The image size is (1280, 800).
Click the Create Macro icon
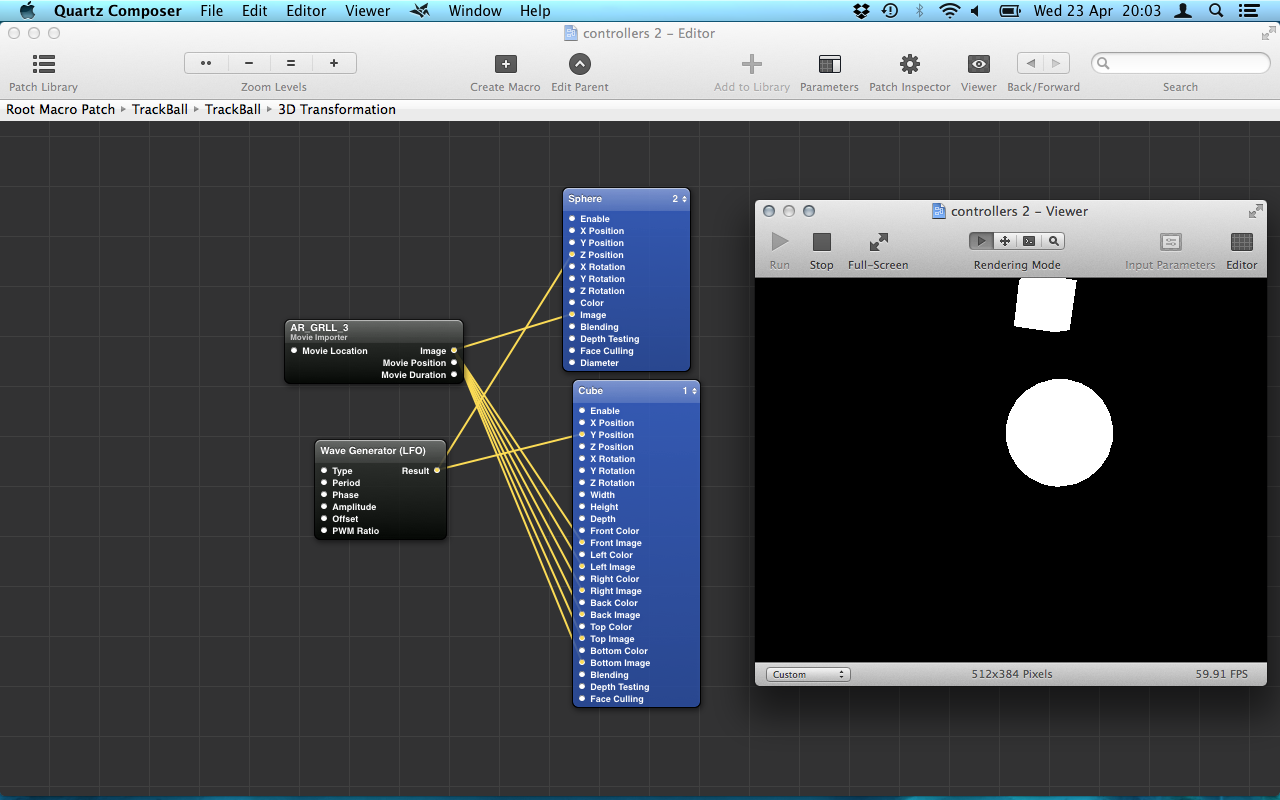coord(505,65)
